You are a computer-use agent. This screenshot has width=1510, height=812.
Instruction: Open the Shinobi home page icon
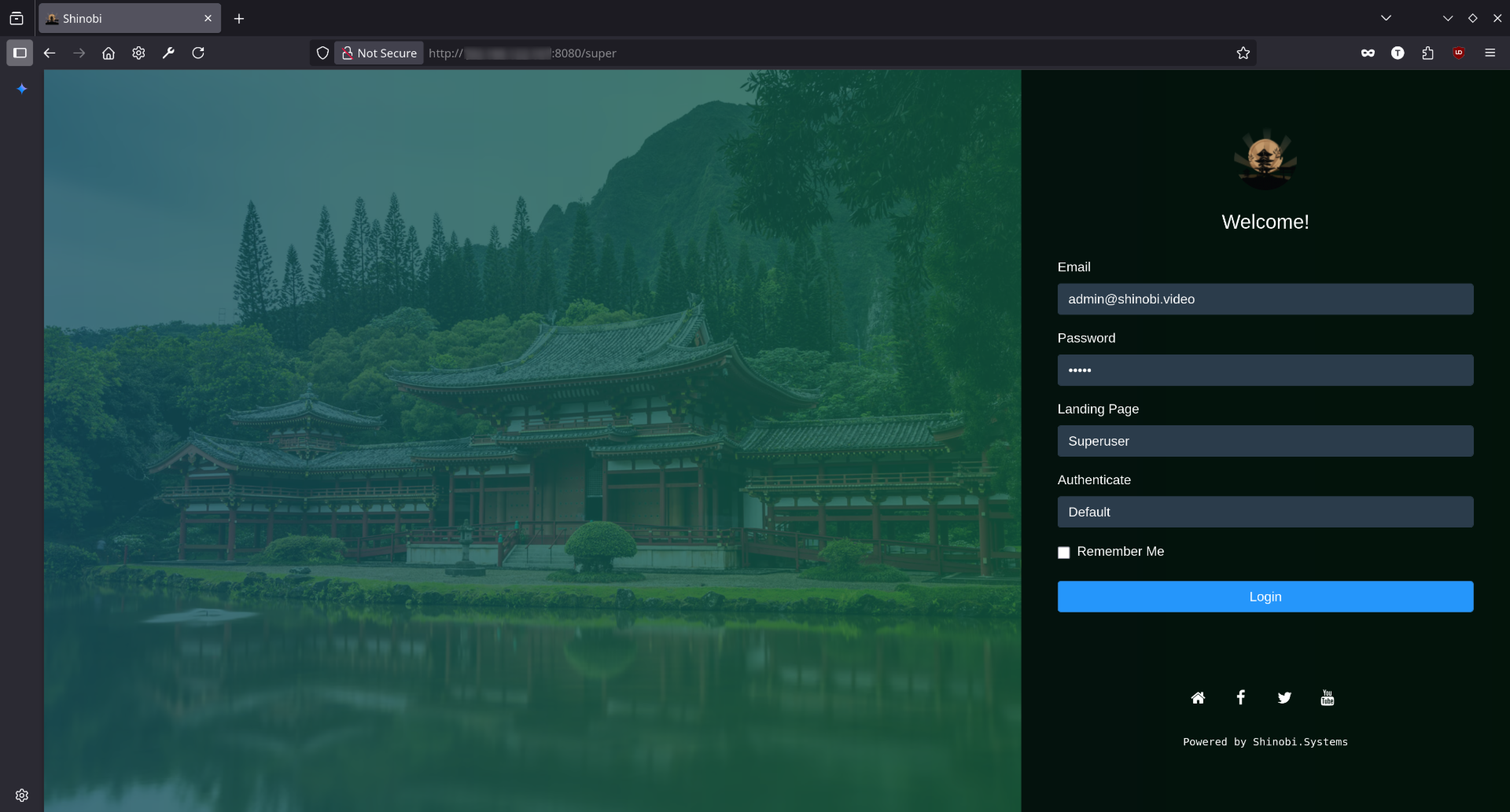click(x=1197, y=697)
